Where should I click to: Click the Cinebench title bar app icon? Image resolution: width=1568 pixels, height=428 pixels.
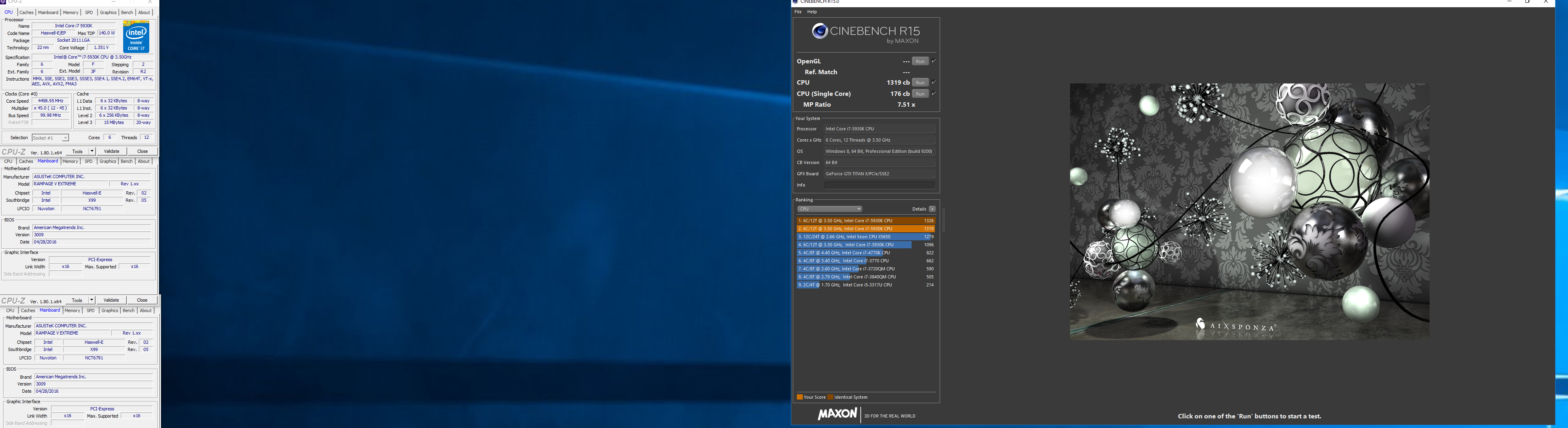[x=795, y=2]
